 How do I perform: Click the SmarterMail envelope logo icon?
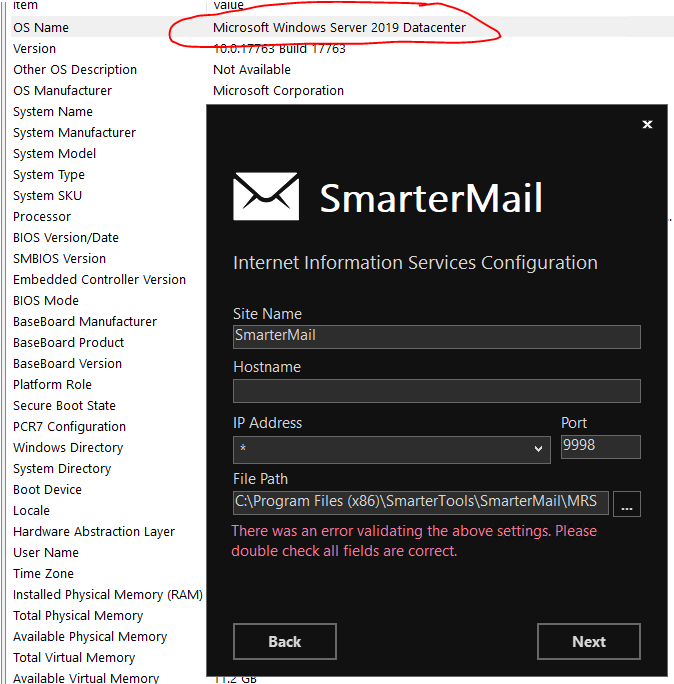coord(265,197)
